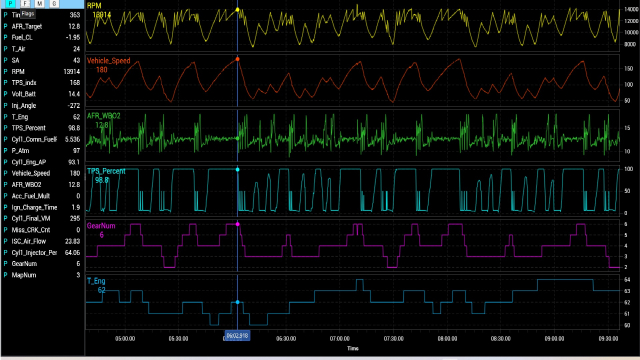Click the P icon beside Fuel_CL
Image resolution: width=640 pixels, height=360 pixels.
(5, 38)
